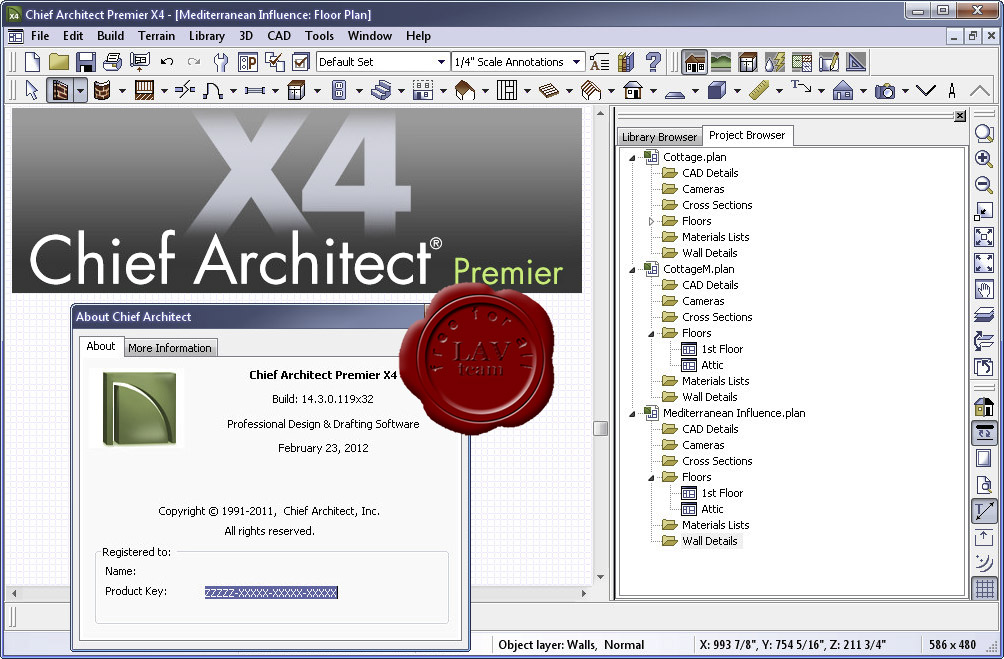Viewport: 1004px width, 659px height.
Task: Select the 3D box primitive tool
Action: pos(717,90)
